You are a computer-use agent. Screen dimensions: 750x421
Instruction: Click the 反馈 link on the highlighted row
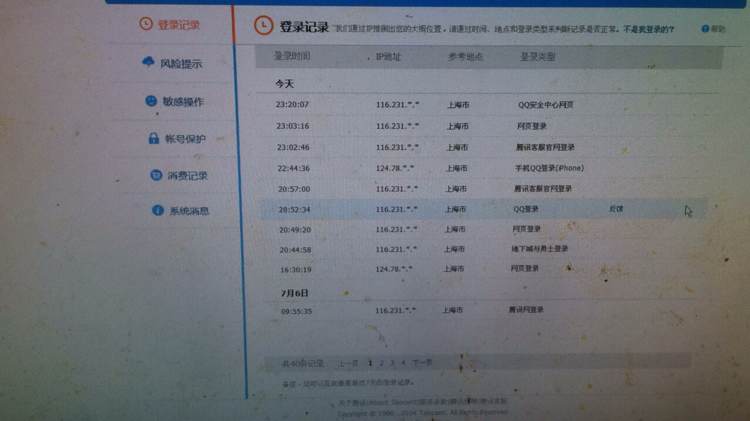616,209
